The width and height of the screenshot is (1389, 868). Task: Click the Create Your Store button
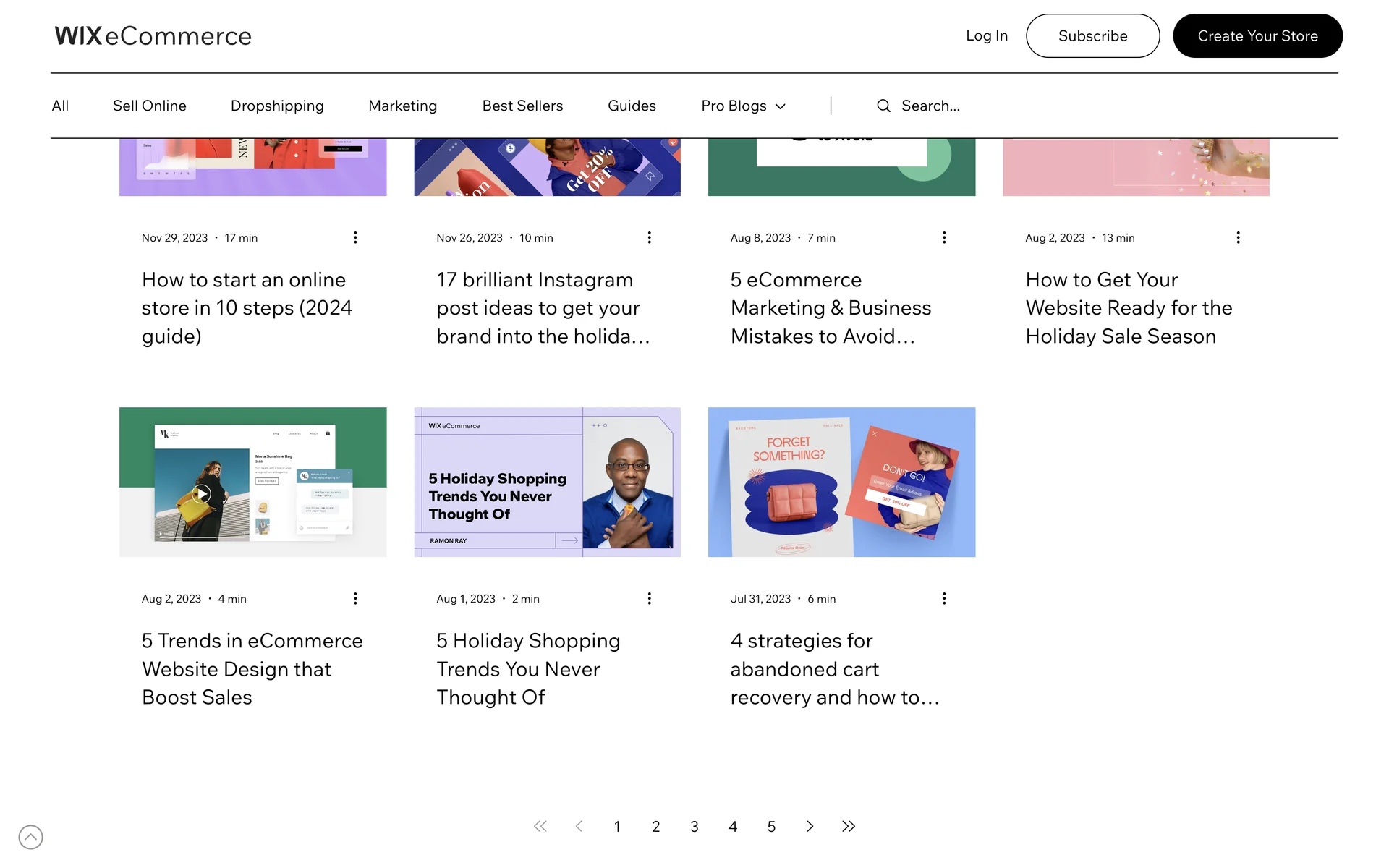(1257, 35)
